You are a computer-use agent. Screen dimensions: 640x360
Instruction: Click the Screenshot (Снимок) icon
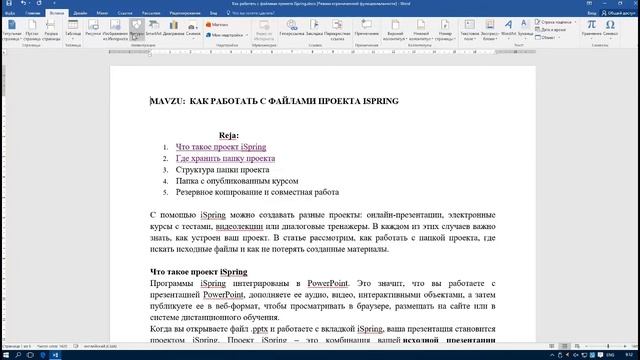pyautogui.click(x=193, y=29)
